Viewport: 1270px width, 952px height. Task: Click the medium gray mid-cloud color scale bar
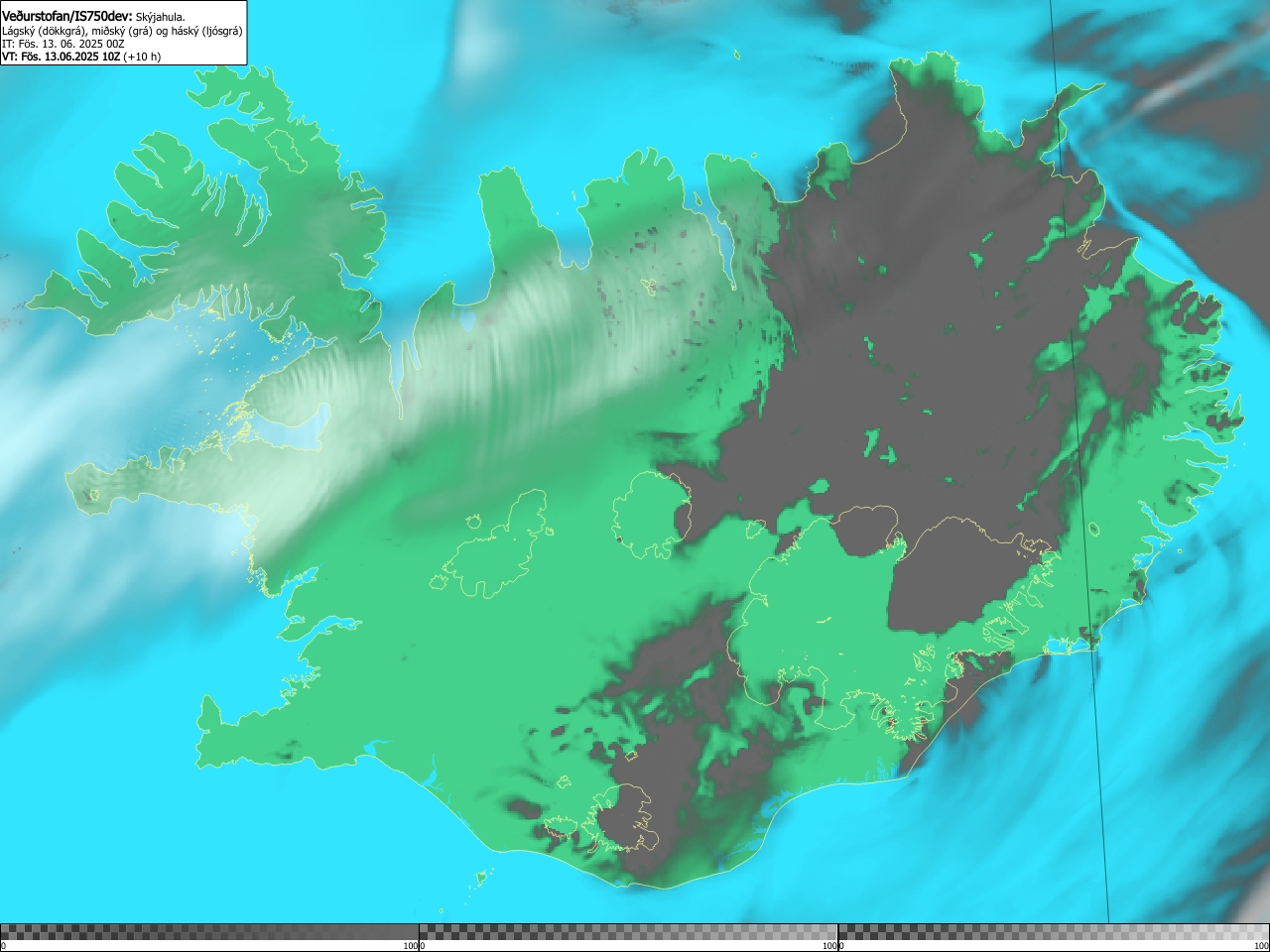pos(628,932)
